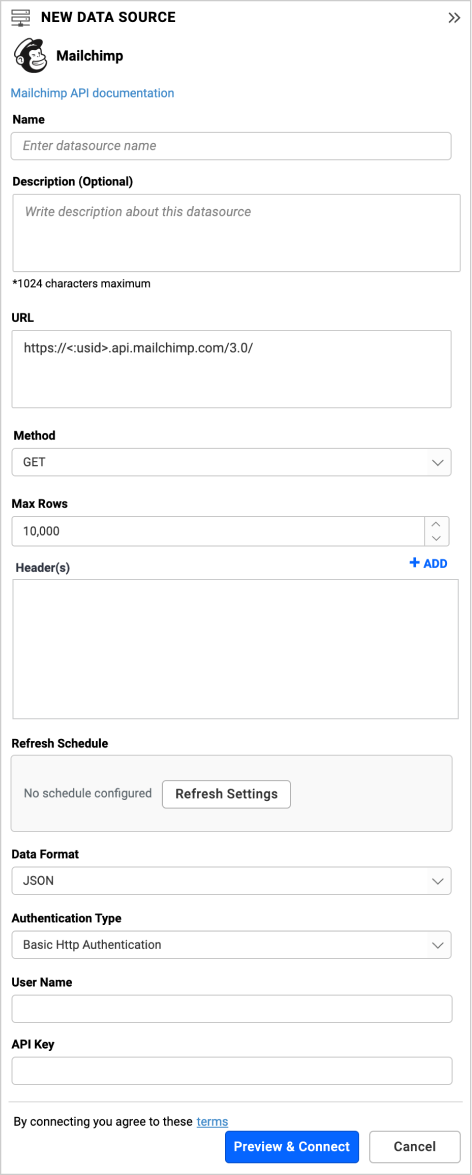Click the NEW DATA SOURCE heading
The image size is (472, 1175).
[109, 17]
